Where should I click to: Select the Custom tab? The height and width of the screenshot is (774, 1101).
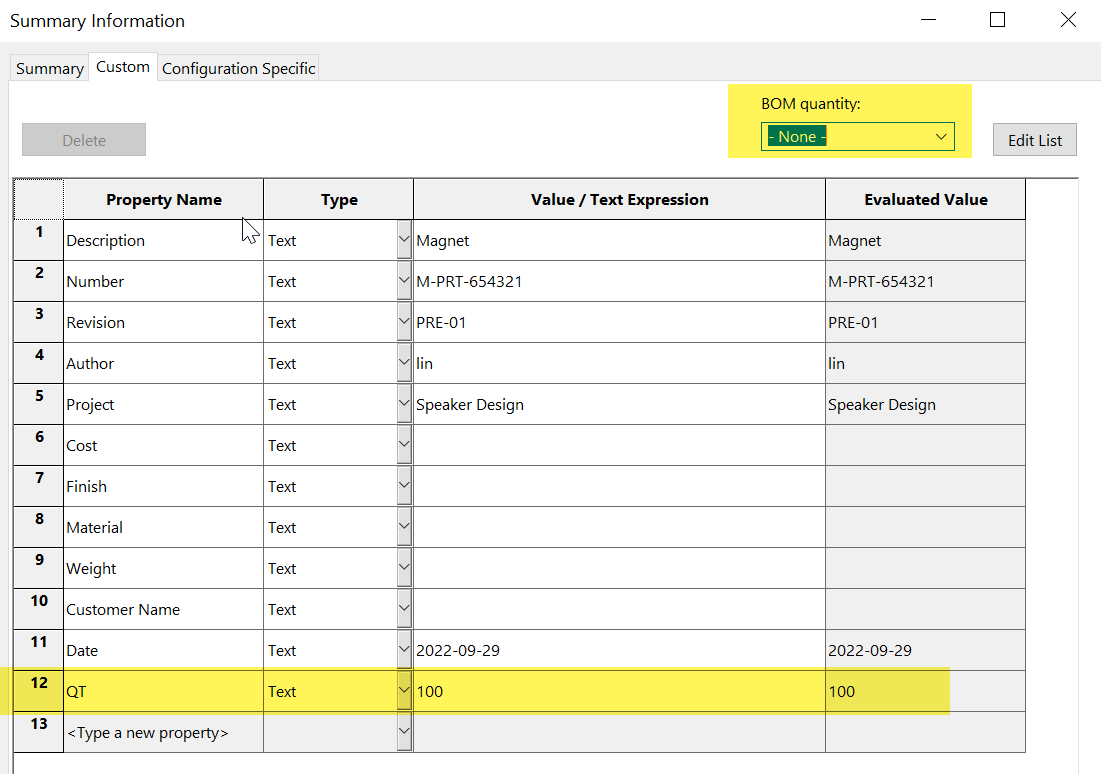[x=122, y=66]
